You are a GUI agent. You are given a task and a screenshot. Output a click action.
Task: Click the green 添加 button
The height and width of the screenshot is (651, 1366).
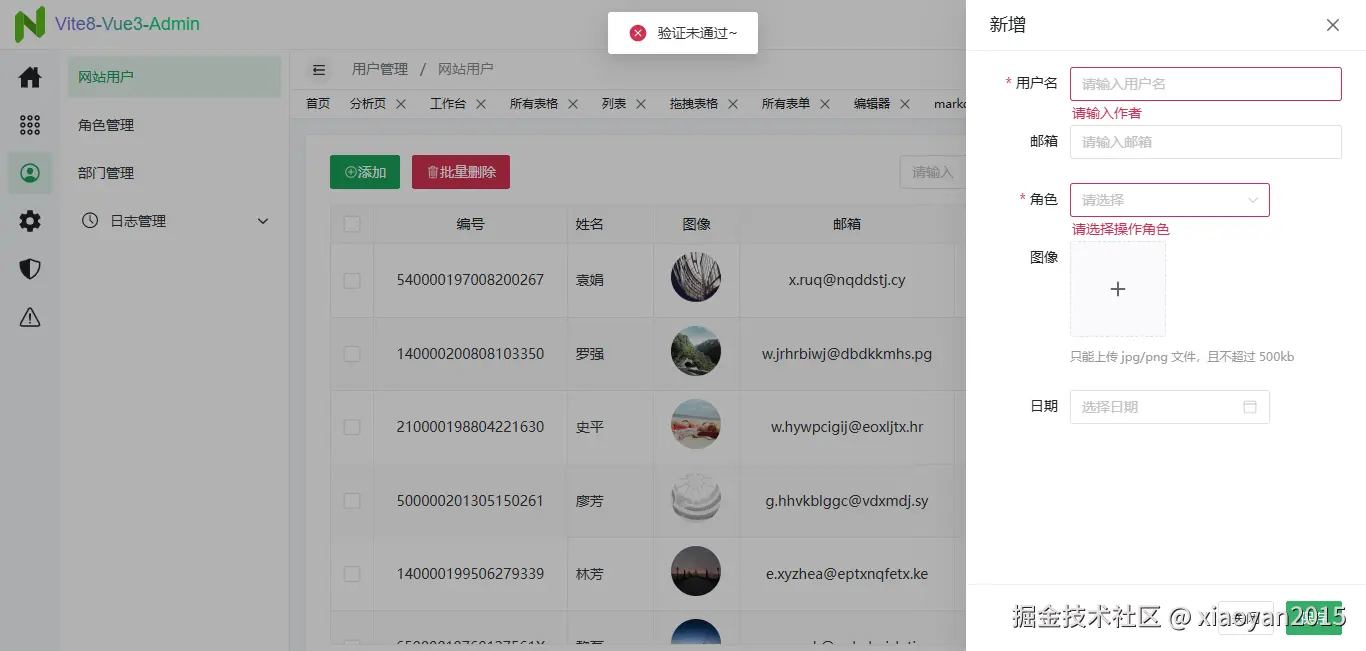coord(365,172)
